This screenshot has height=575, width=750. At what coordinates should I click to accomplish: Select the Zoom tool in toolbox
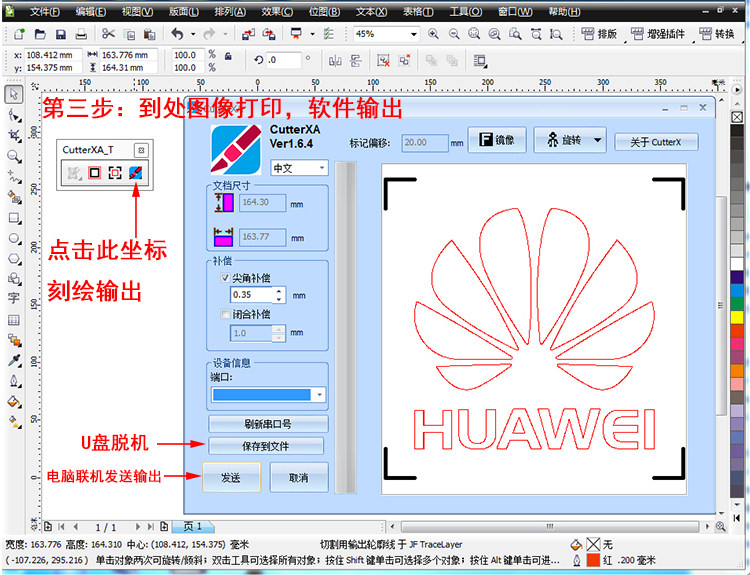pos(14,156)
